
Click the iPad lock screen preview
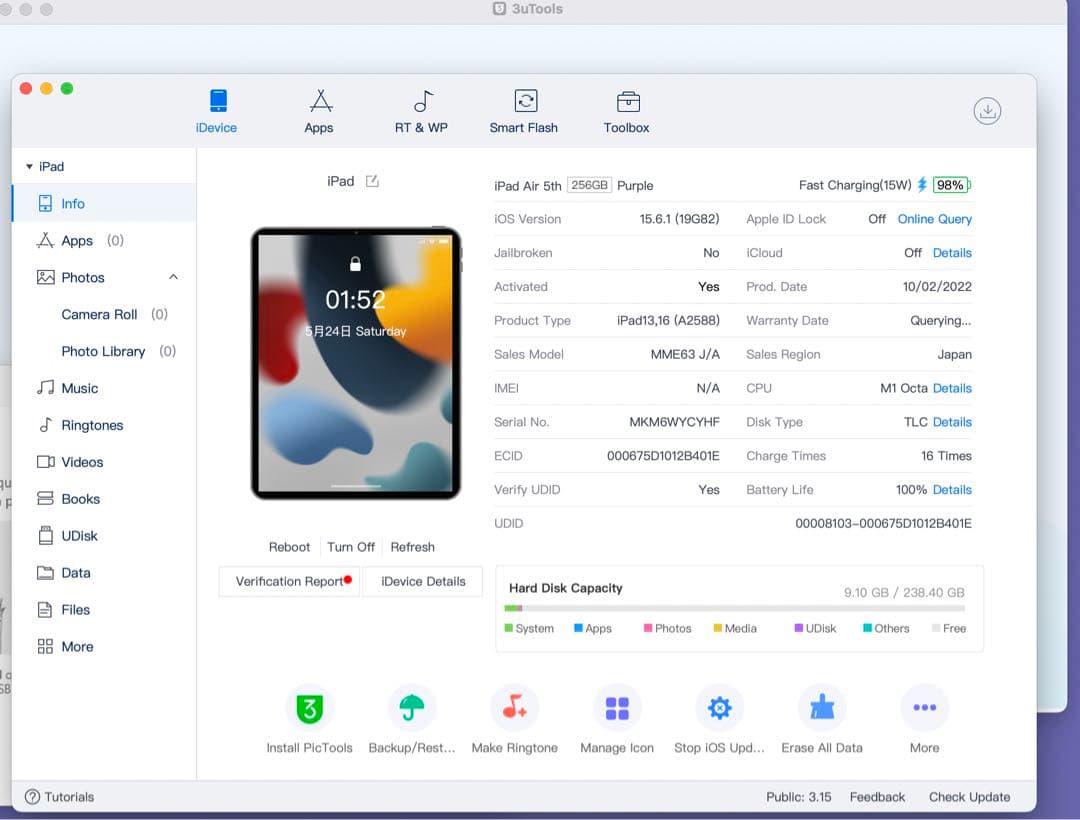tap(355, 363)
